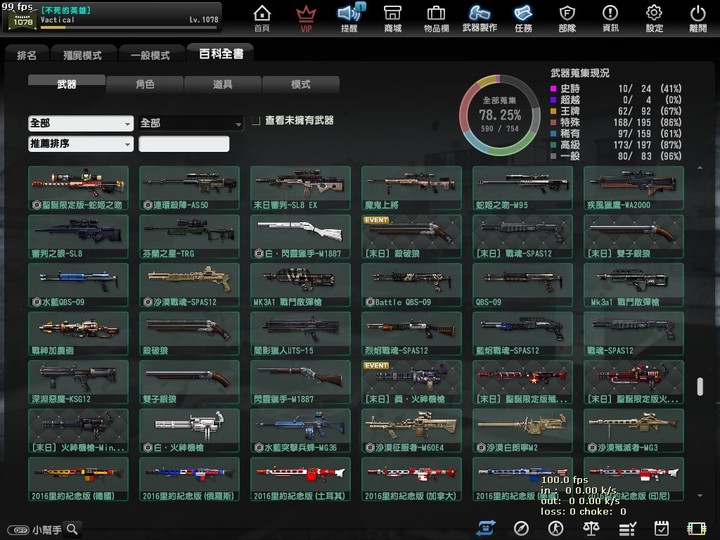Click the weapon list scrollbar handle
Viewport: 720px width, 540px height.
click(x=698, y=386)
